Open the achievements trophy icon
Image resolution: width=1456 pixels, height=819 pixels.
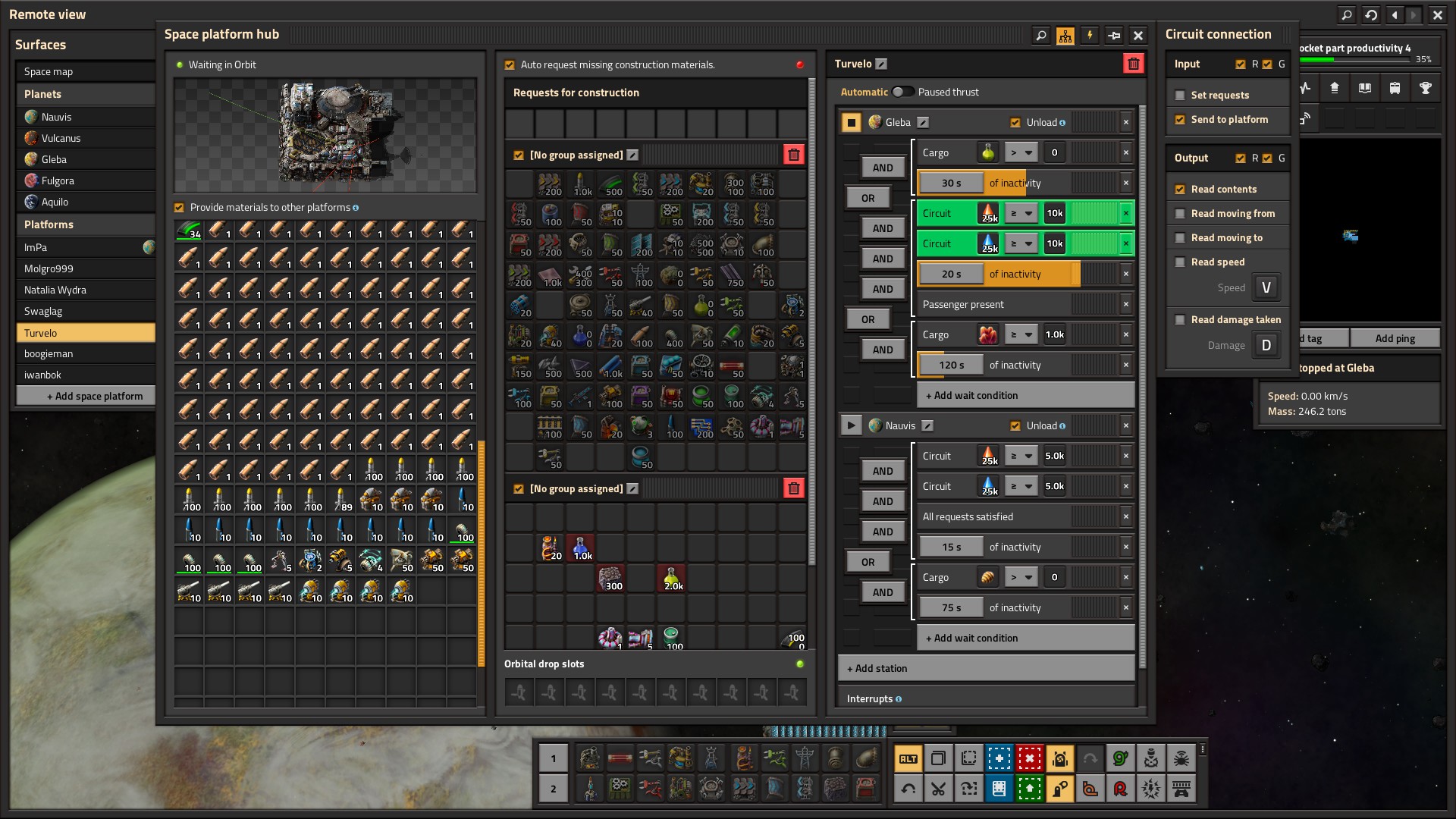(1426, 89)
